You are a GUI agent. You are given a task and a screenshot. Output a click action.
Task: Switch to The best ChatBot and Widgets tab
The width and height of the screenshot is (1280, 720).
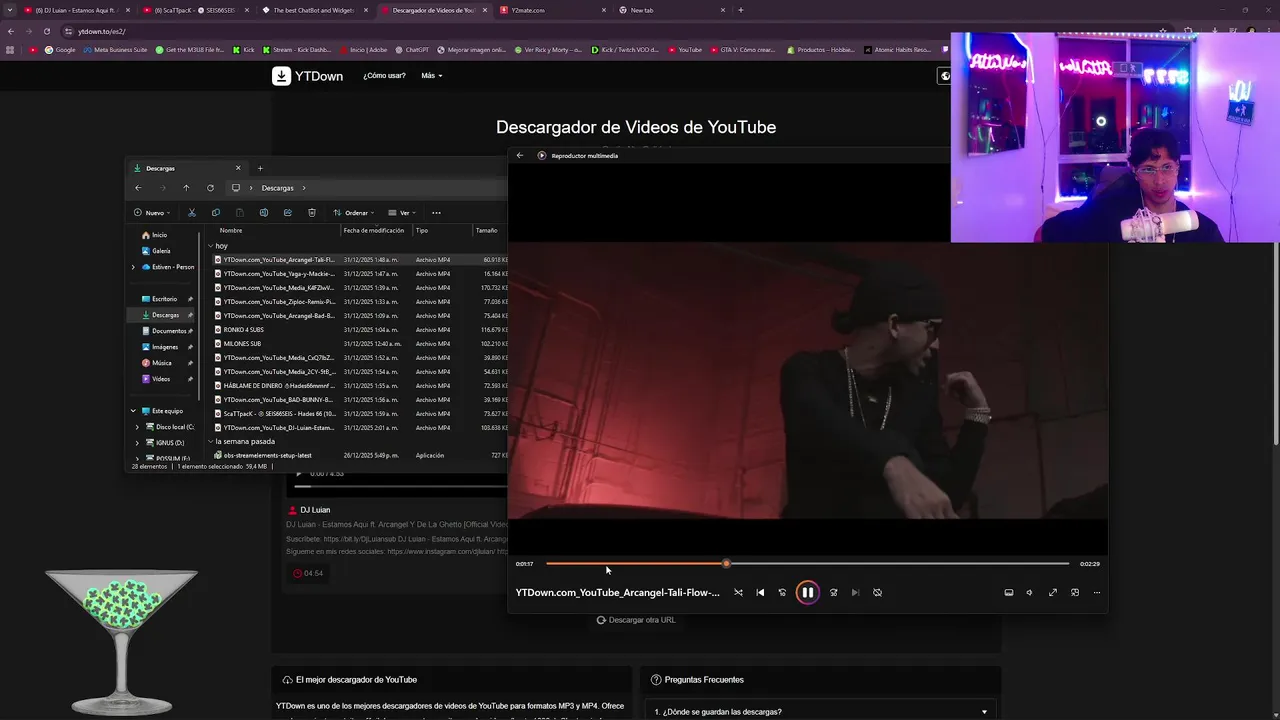point(313,10)
